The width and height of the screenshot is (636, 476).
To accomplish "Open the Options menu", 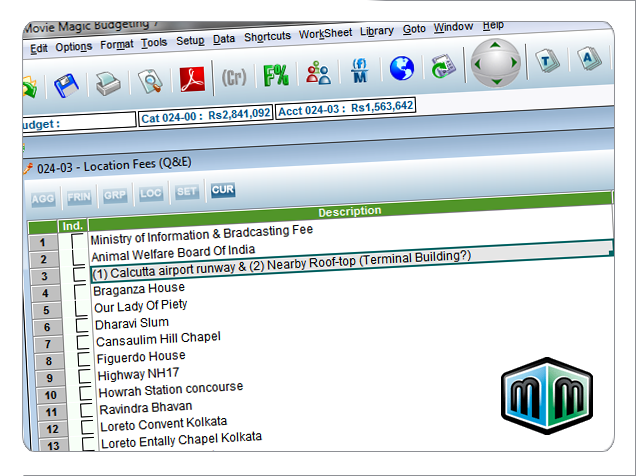I will point(74,47).
